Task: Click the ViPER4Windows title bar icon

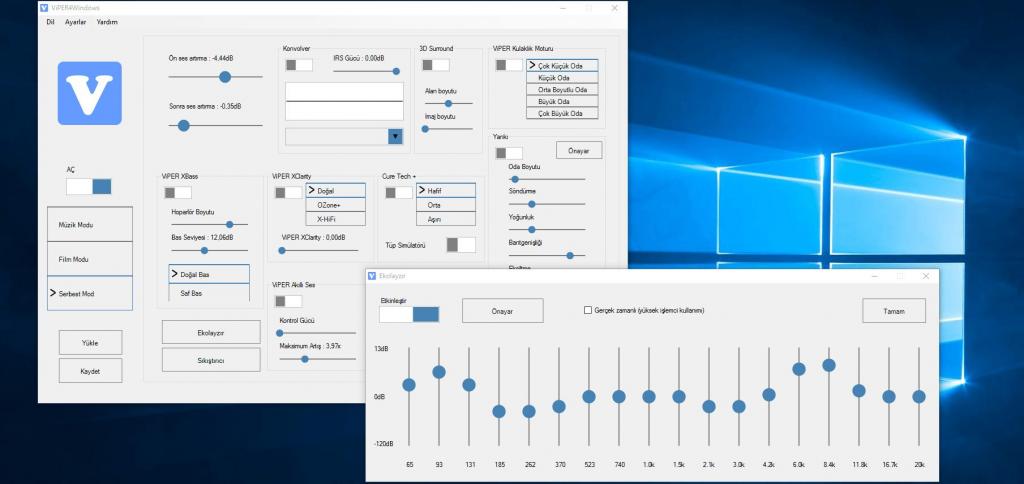Action: click(44, 8)
